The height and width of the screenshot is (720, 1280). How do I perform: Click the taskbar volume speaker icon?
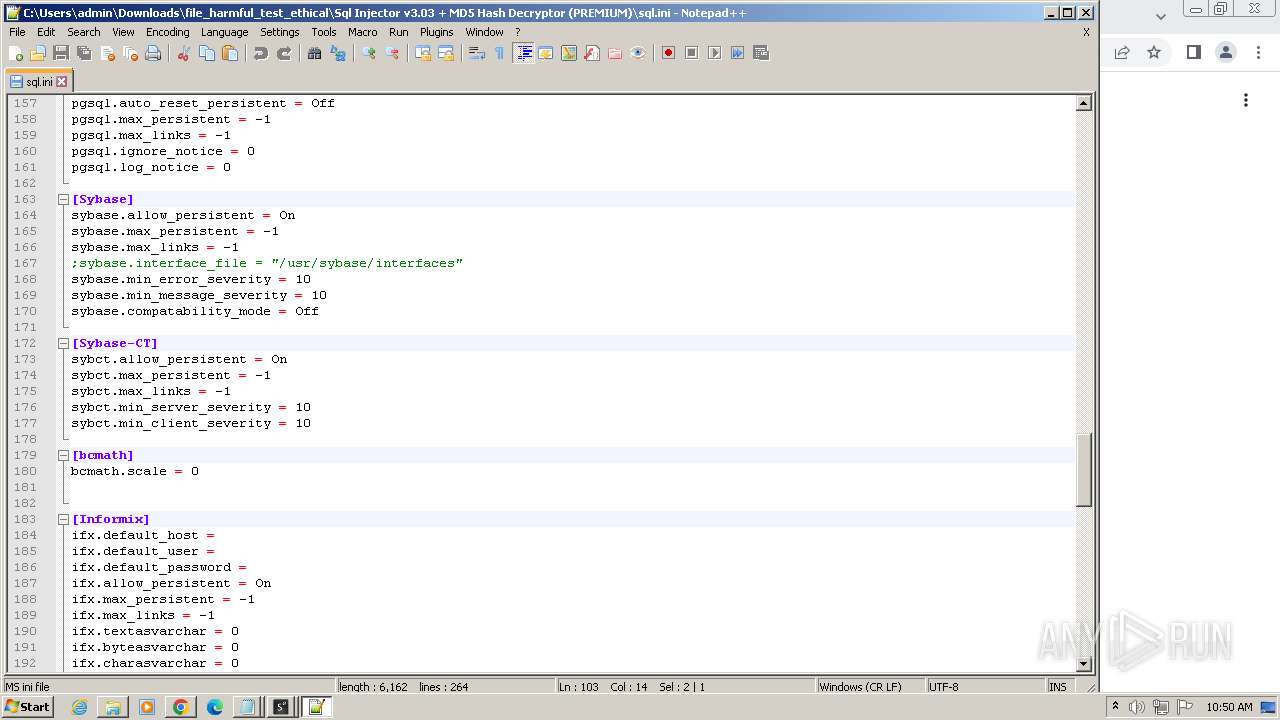click(1136, 707)
